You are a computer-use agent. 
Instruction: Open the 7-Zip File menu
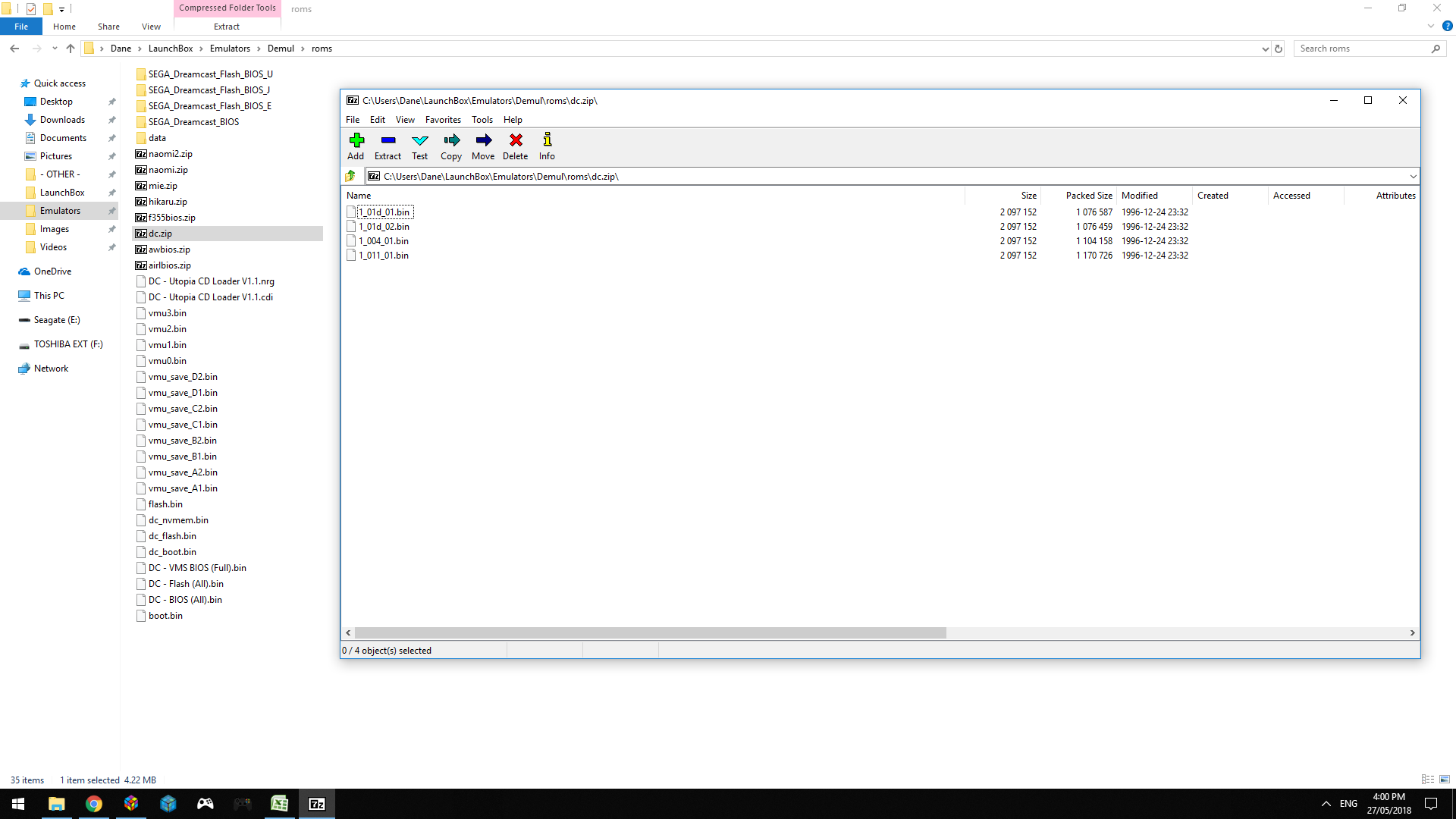(x=353, y=120)
